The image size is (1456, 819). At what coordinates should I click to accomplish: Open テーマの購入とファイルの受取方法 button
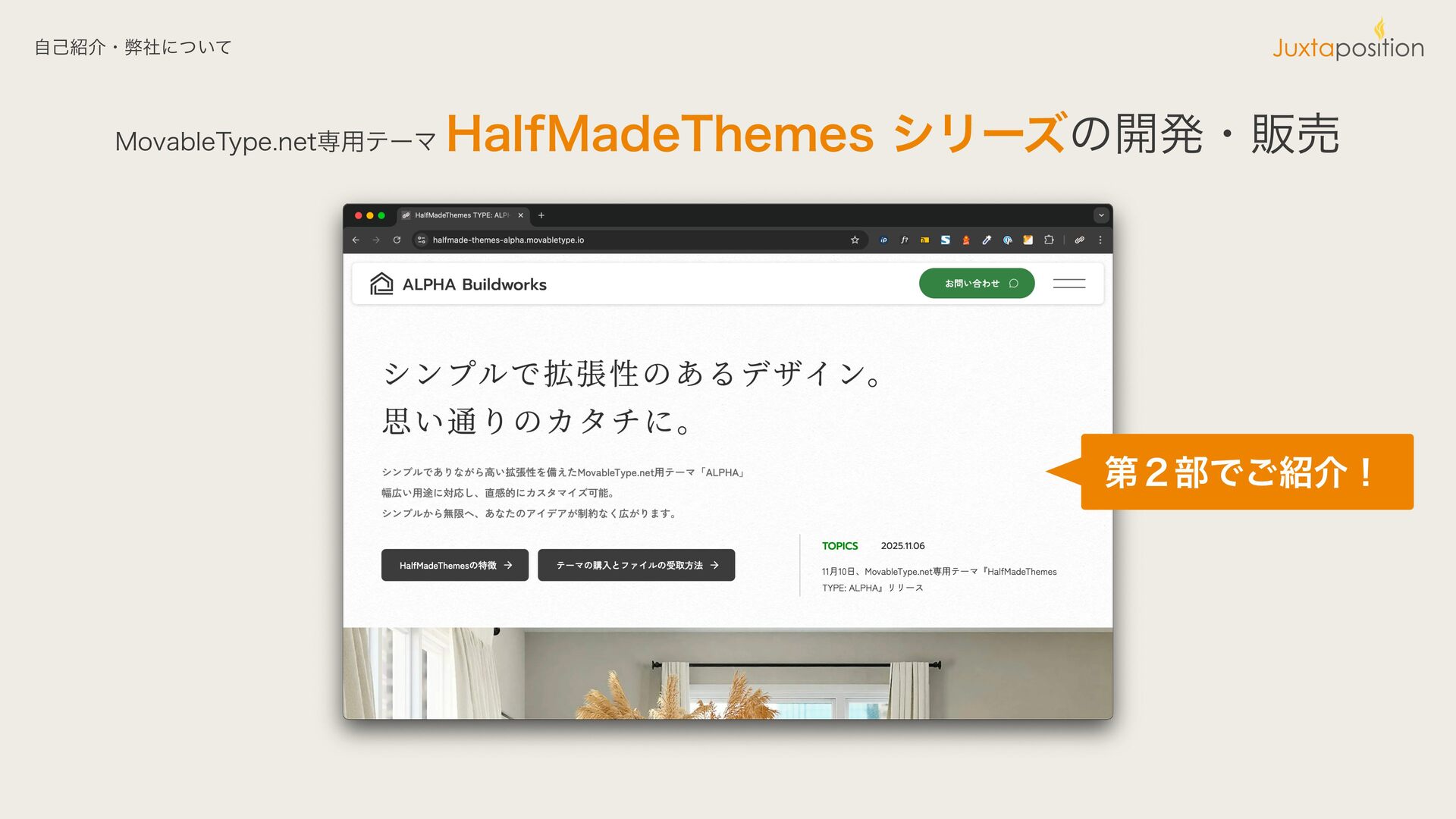636,565
